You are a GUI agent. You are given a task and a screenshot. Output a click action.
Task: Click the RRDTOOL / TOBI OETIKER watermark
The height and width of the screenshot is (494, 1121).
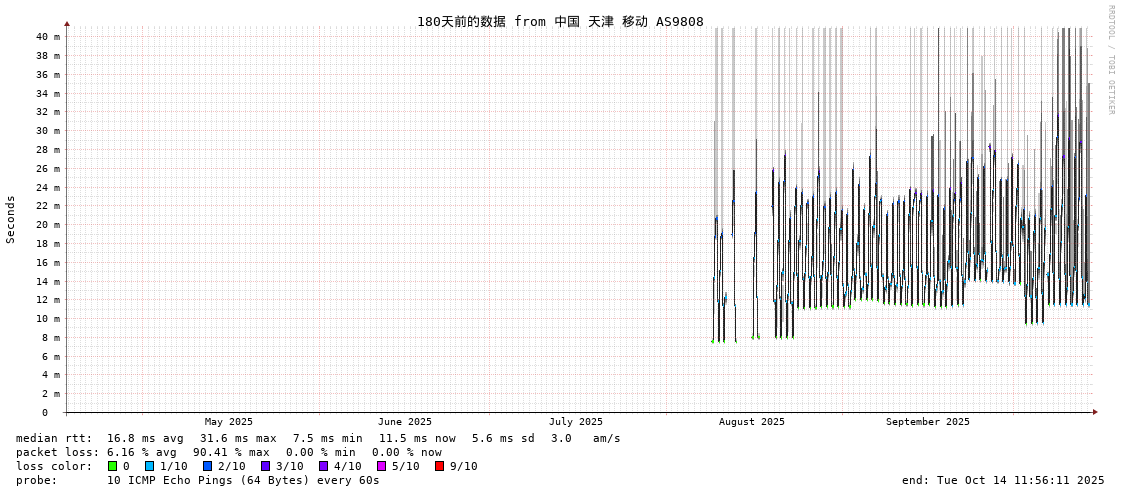pos(1110,60)
